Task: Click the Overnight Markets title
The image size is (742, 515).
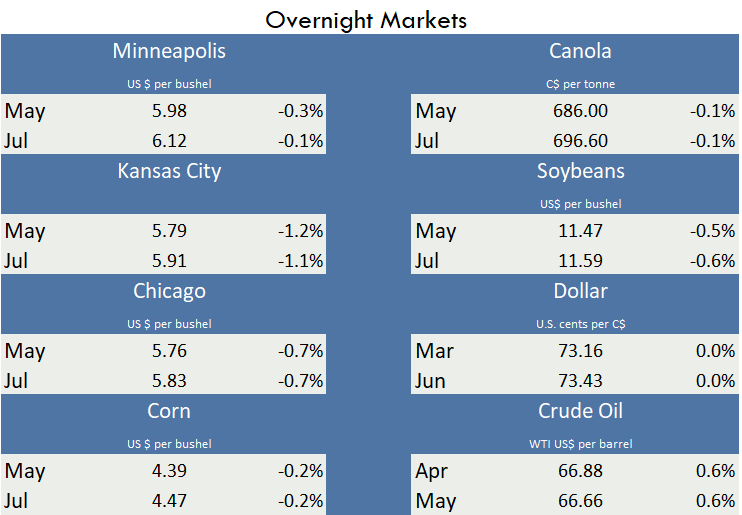Action: [366, 19]
